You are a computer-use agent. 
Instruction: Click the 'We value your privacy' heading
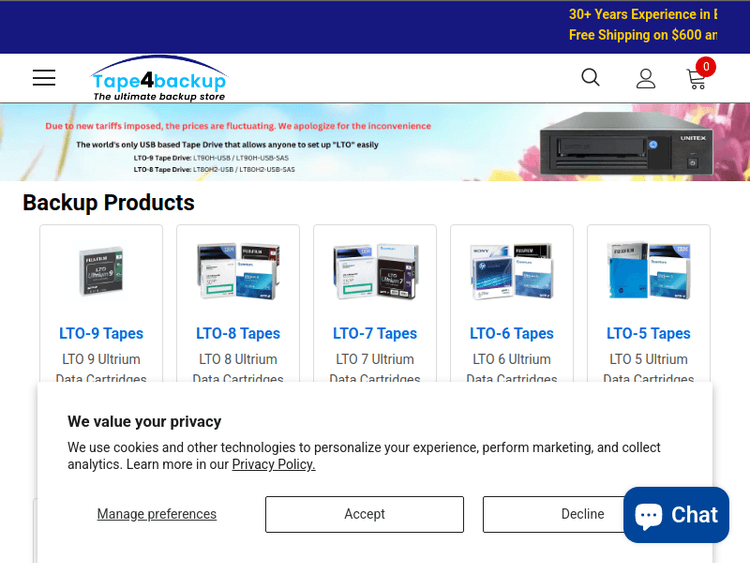[x=144, y=421]
